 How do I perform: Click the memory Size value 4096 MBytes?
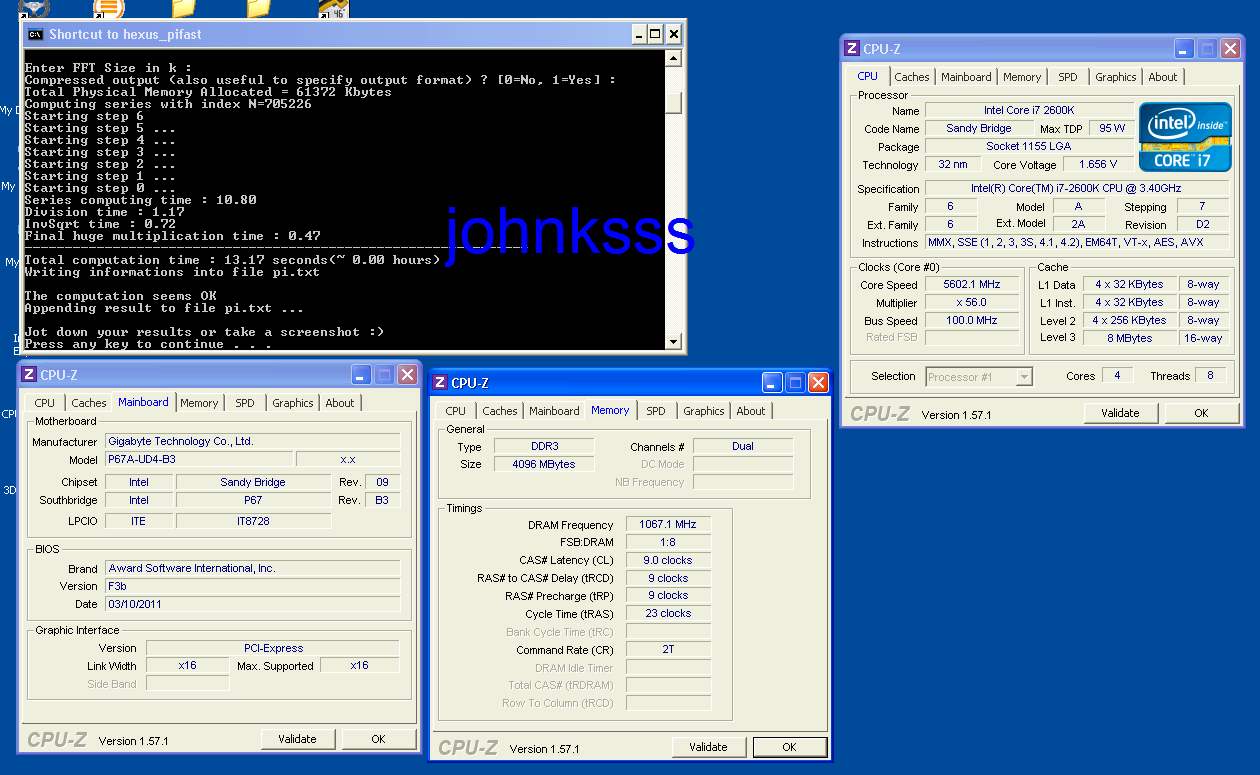point(544,464)
